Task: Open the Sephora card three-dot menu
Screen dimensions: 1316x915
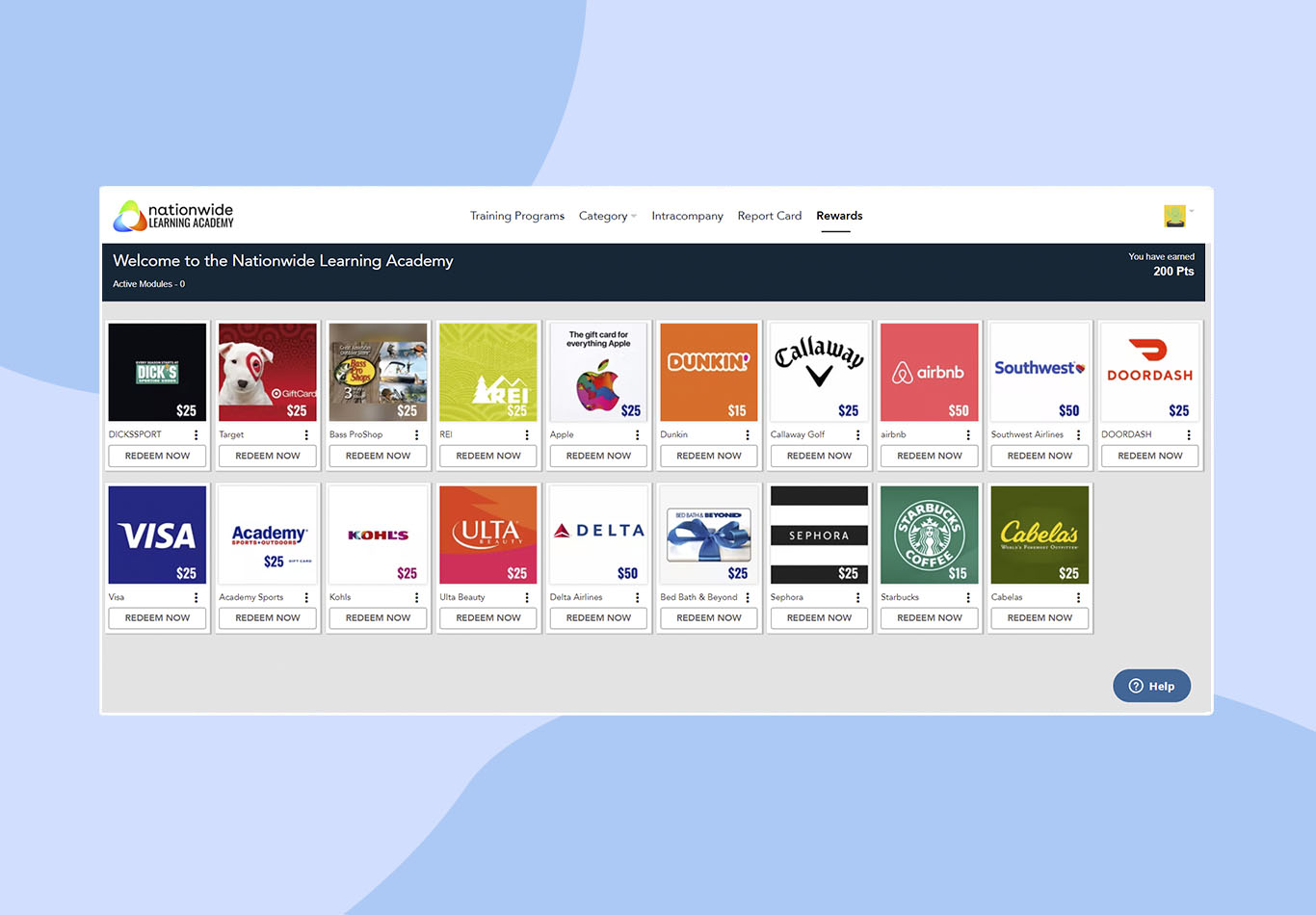Action: point(857,598)
